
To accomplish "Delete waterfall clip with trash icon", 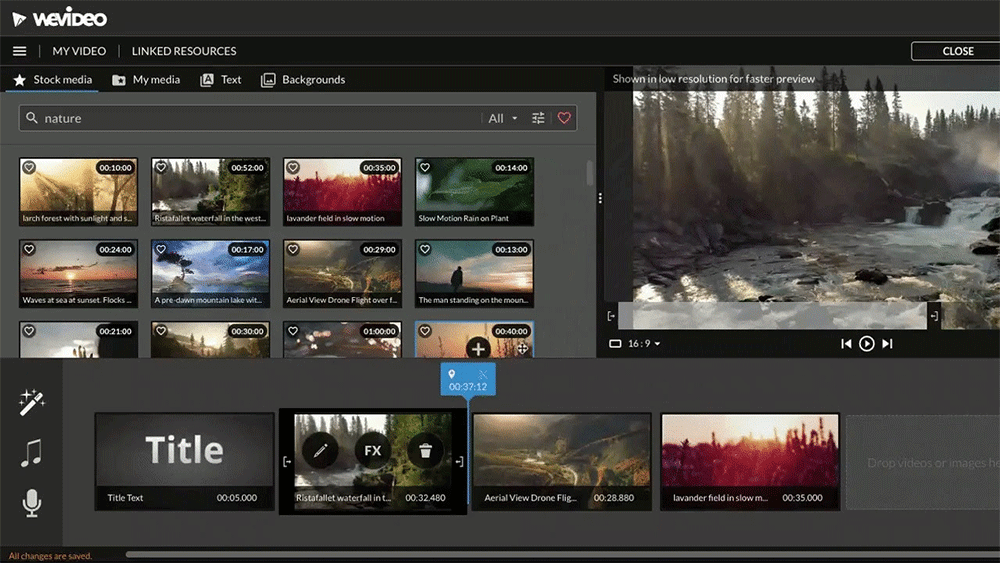I will 425,450.
